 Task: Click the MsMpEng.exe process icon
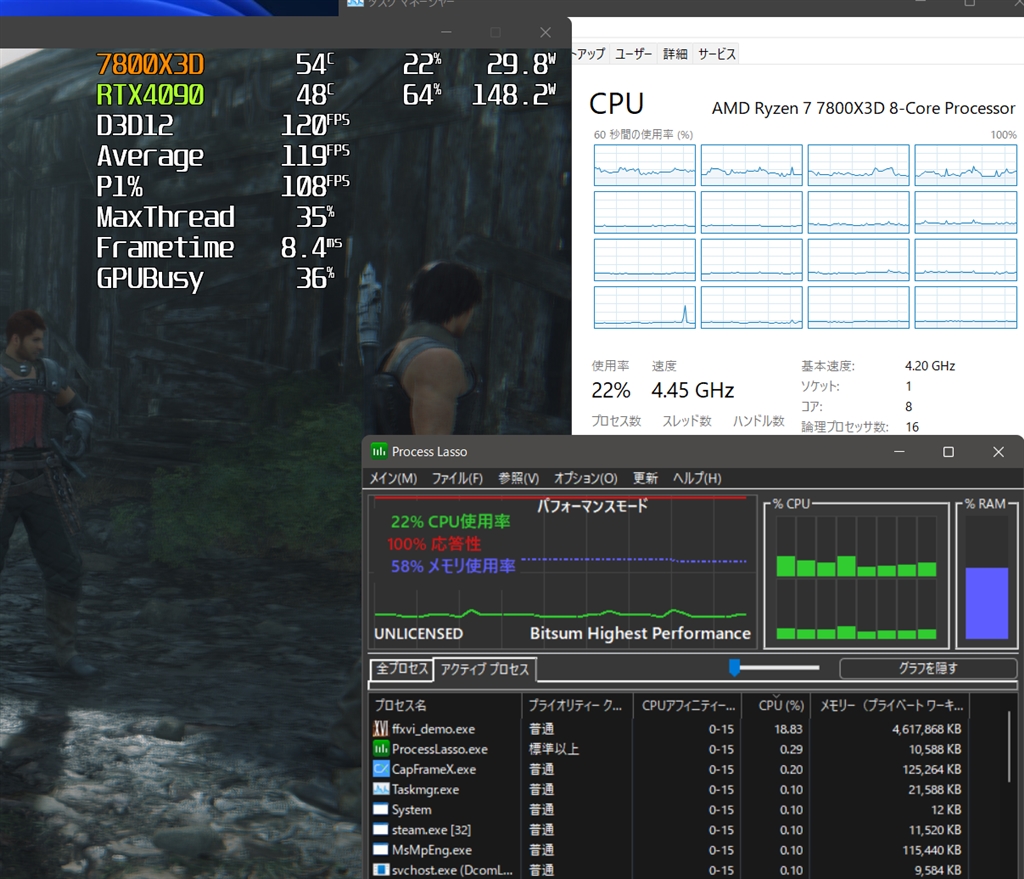(x=380, y=849)
